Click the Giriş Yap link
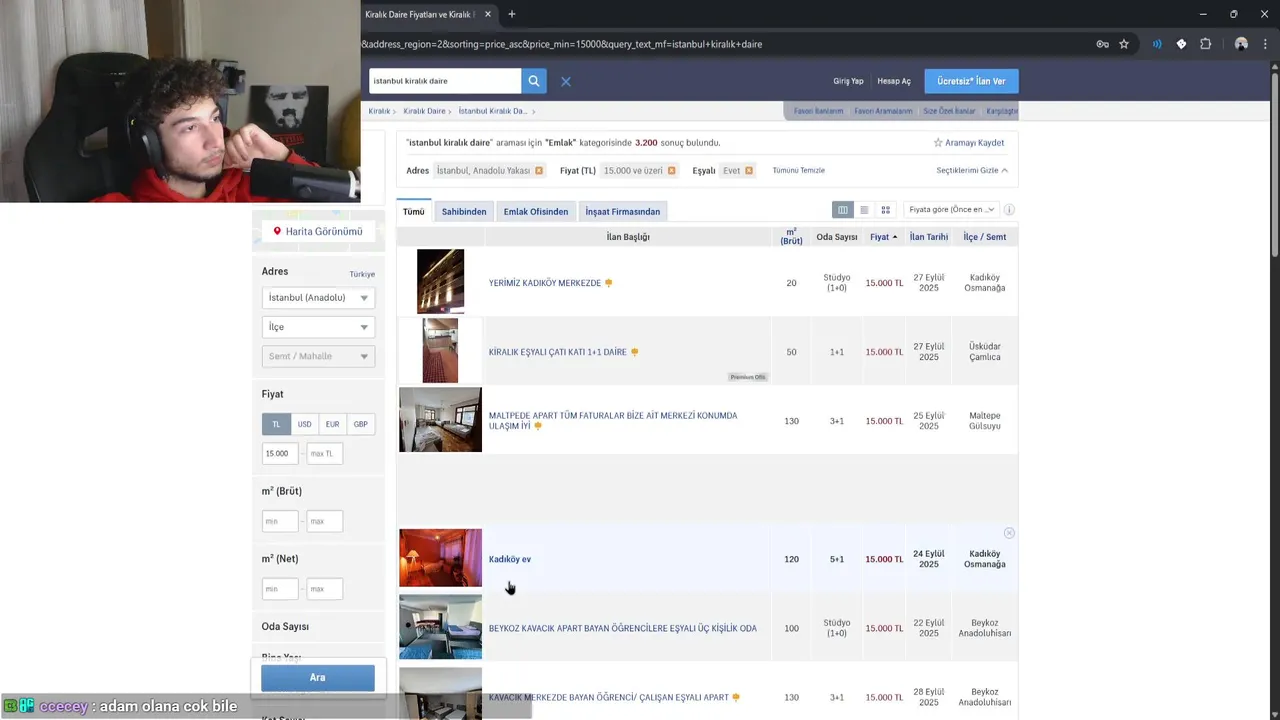This screenshot has width=1280, height=720. (848, 81)
